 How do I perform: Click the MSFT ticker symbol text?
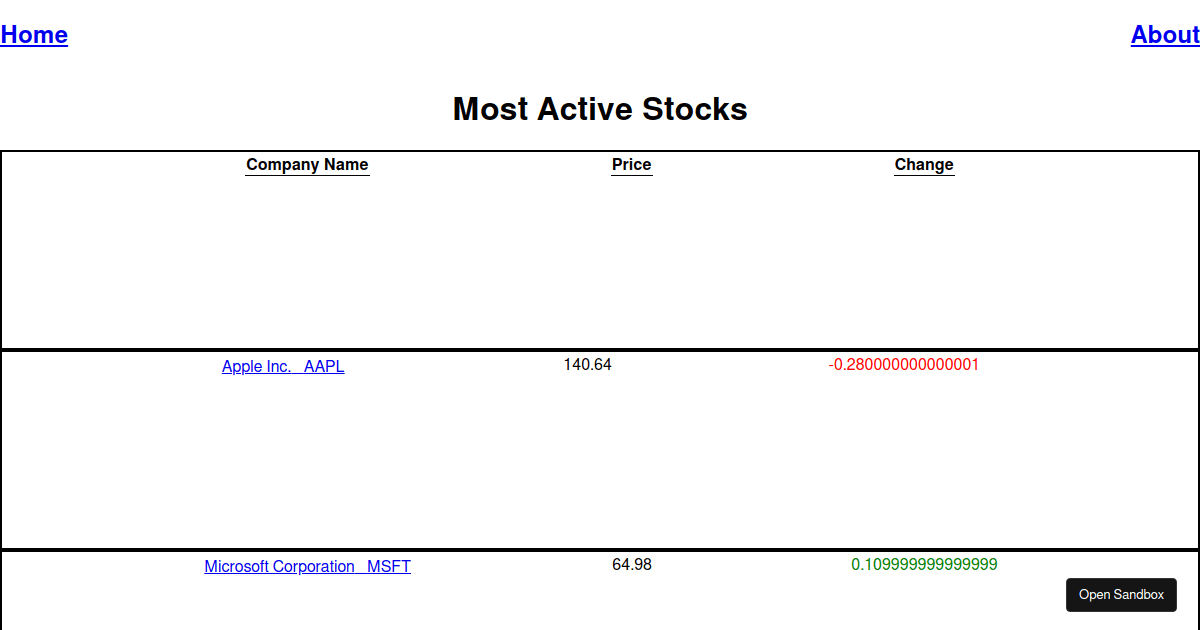coord(389,566)
